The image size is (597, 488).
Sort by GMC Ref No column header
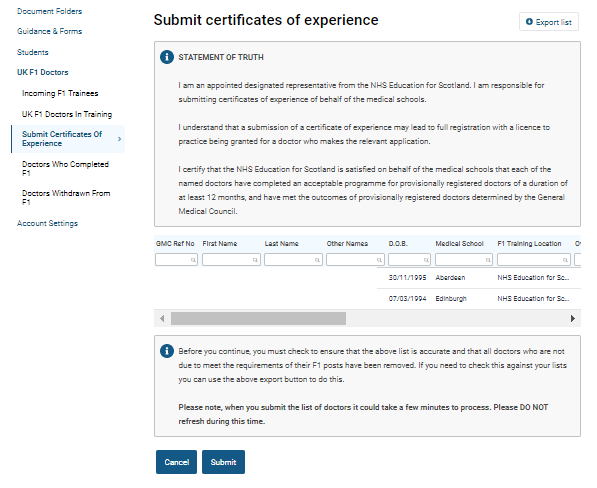point(175,244)
